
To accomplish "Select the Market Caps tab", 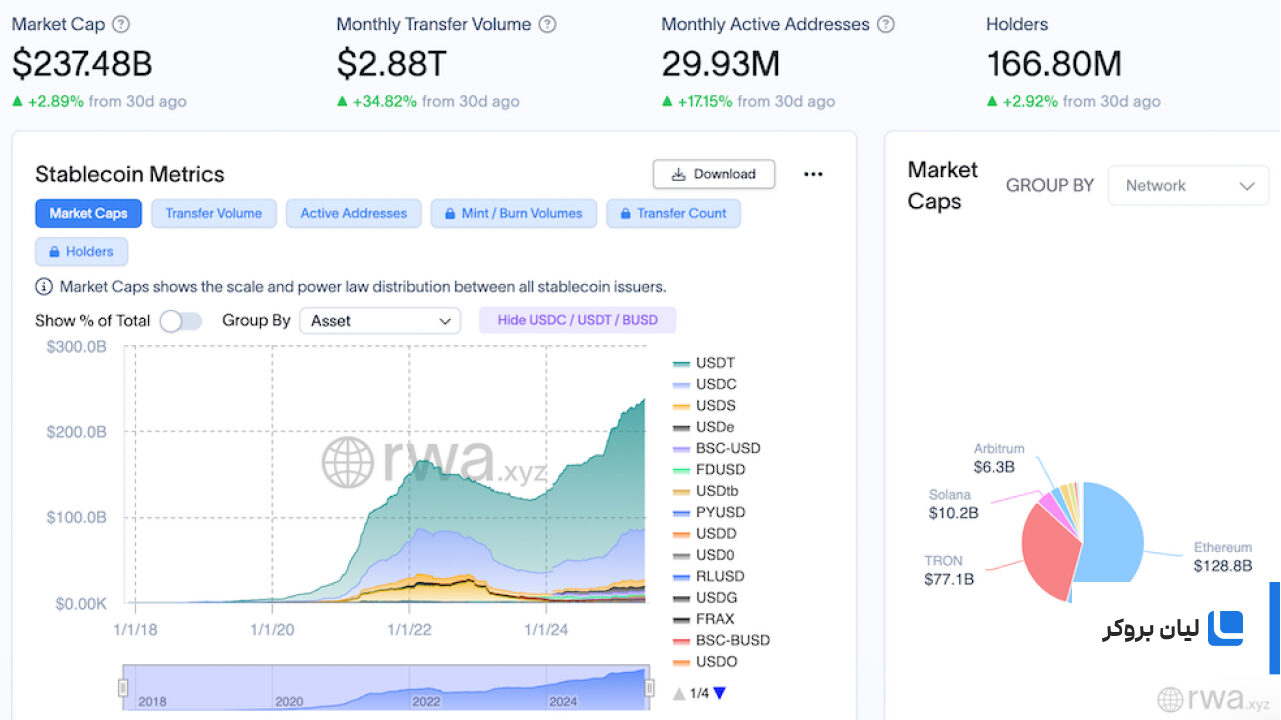I will coord(89,213).
